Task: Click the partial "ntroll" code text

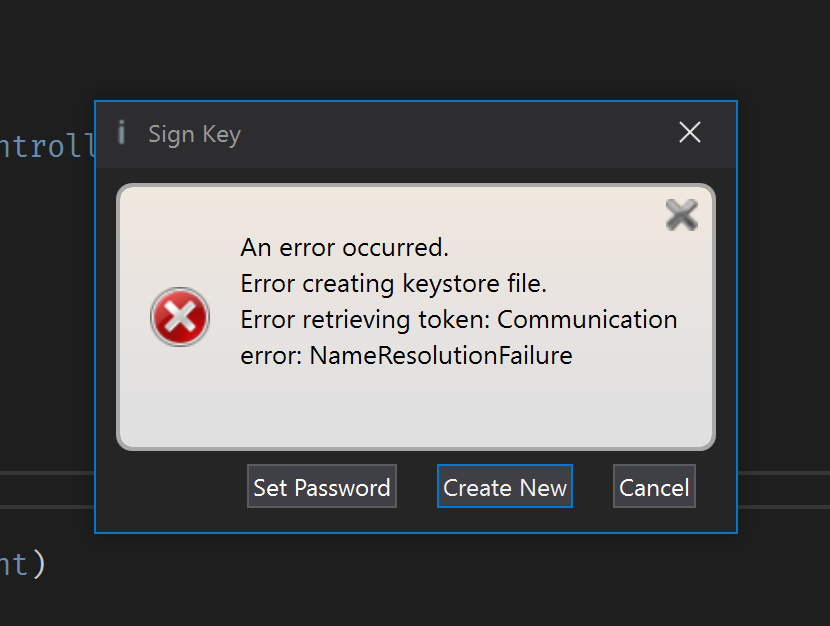Action: click(46, 147)
